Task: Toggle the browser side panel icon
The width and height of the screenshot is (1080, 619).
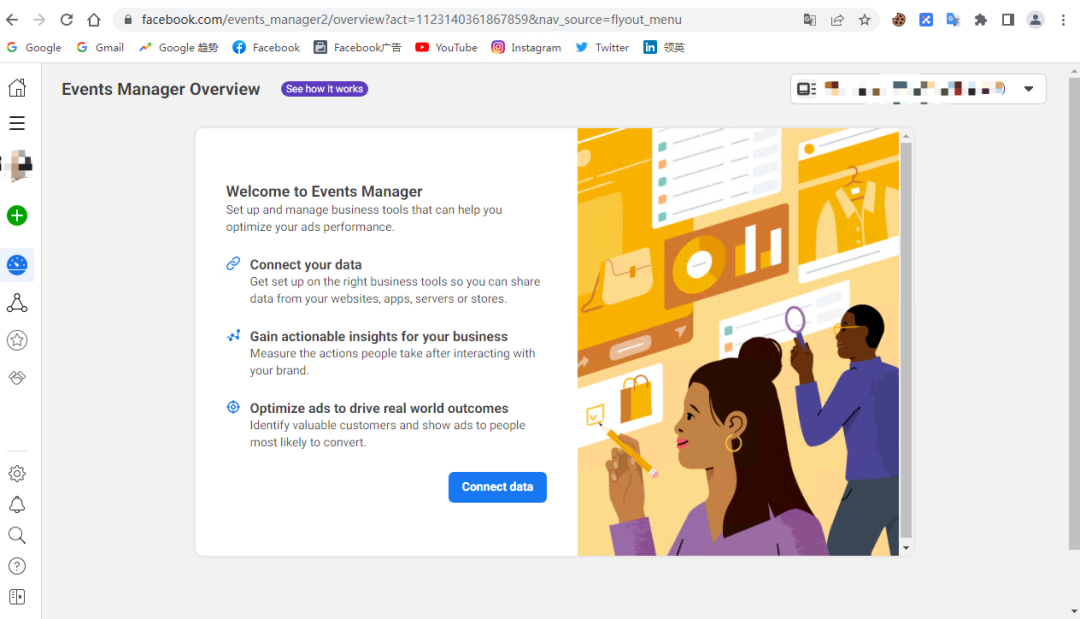Action: (x=1008, y=20)
